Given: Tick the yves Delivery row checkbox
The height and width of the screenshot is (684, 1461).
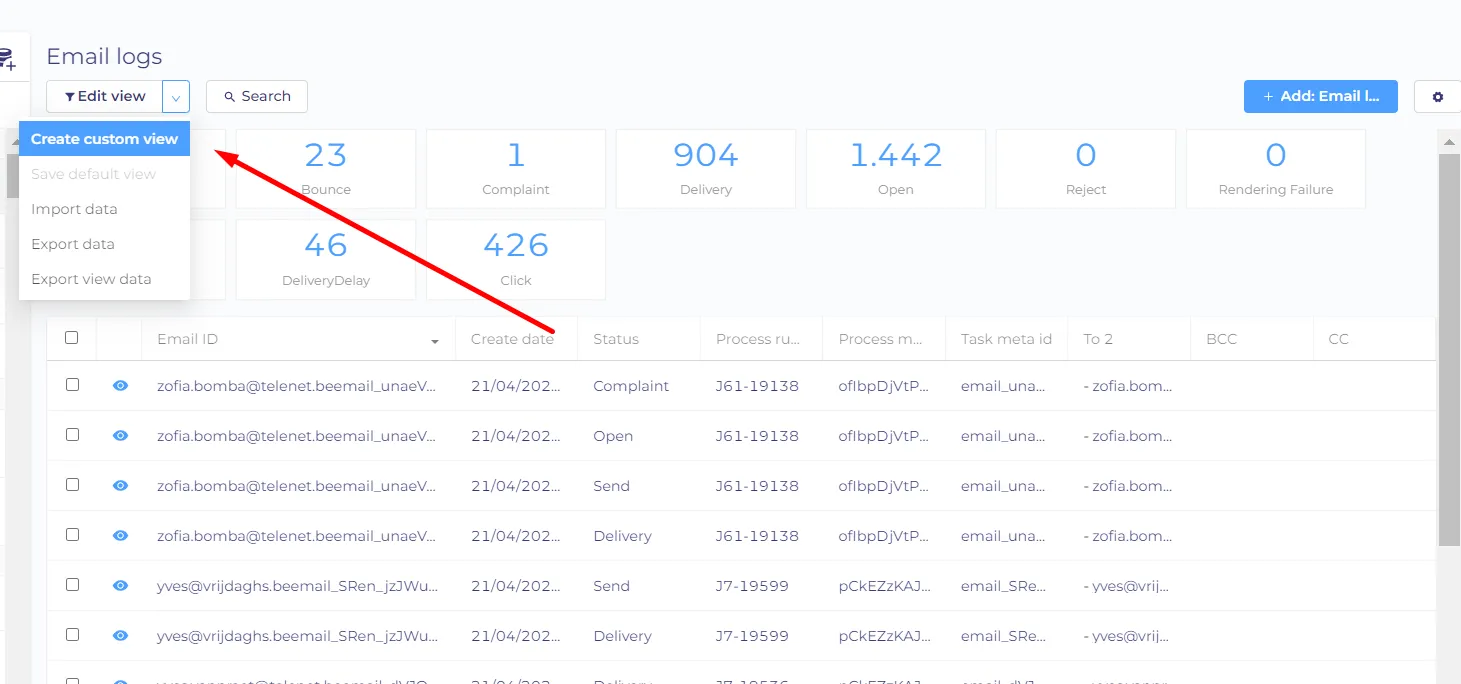Looking at the screenshot, I should point(72,634).
